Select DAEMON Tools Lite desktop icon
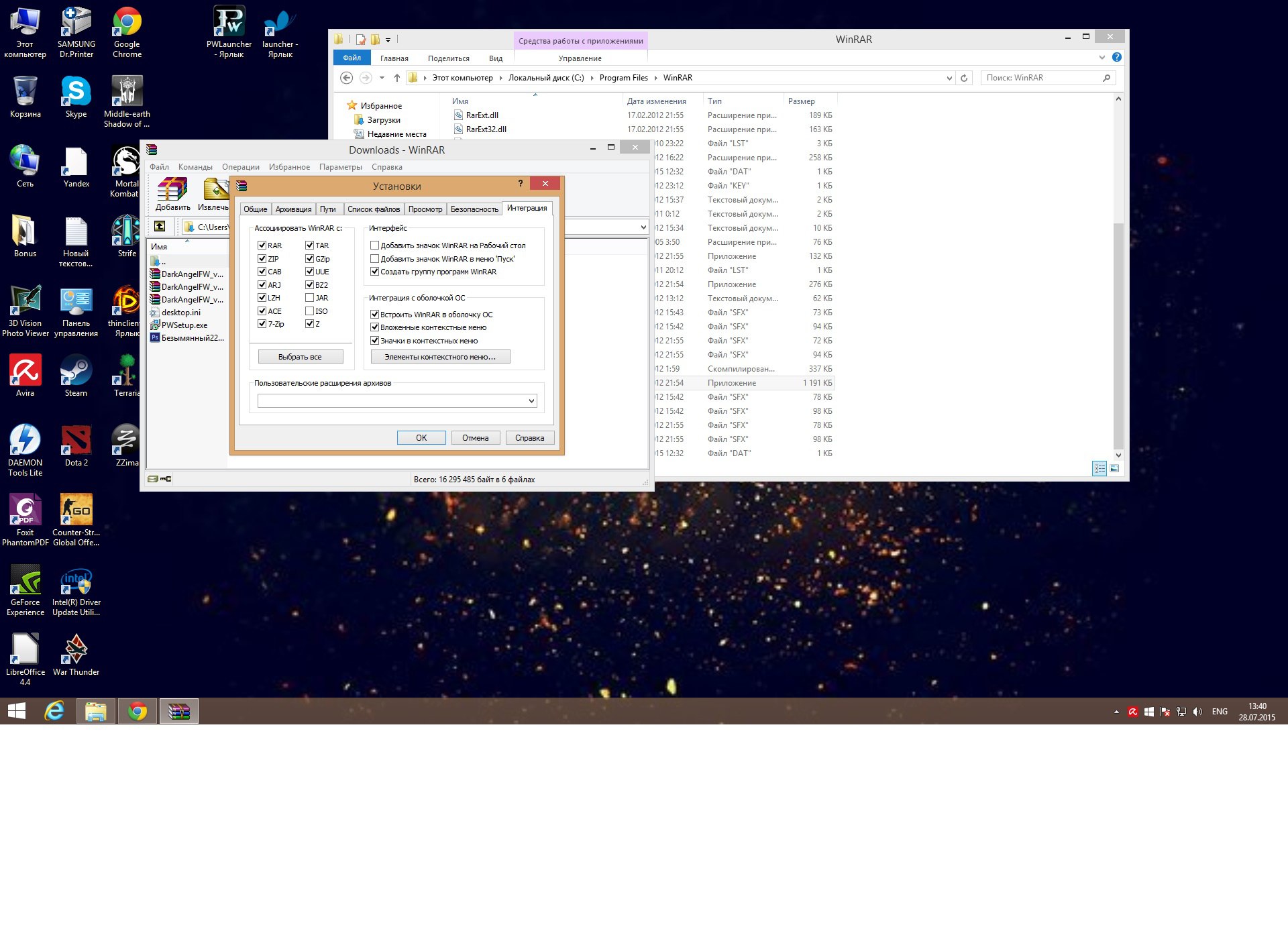The height and width of the screenshot is (927, 1288). point(25,450)
